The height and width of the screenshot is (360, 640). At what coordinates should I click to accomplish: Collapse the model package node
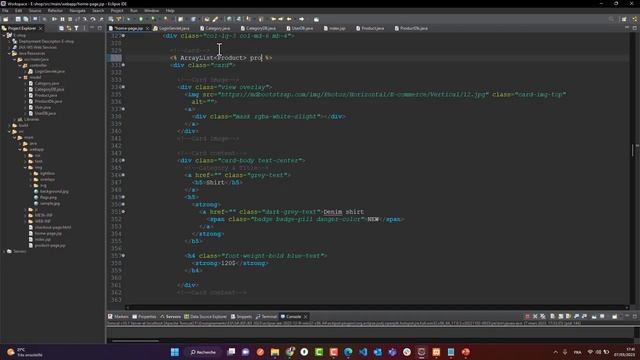click(20, 77)
